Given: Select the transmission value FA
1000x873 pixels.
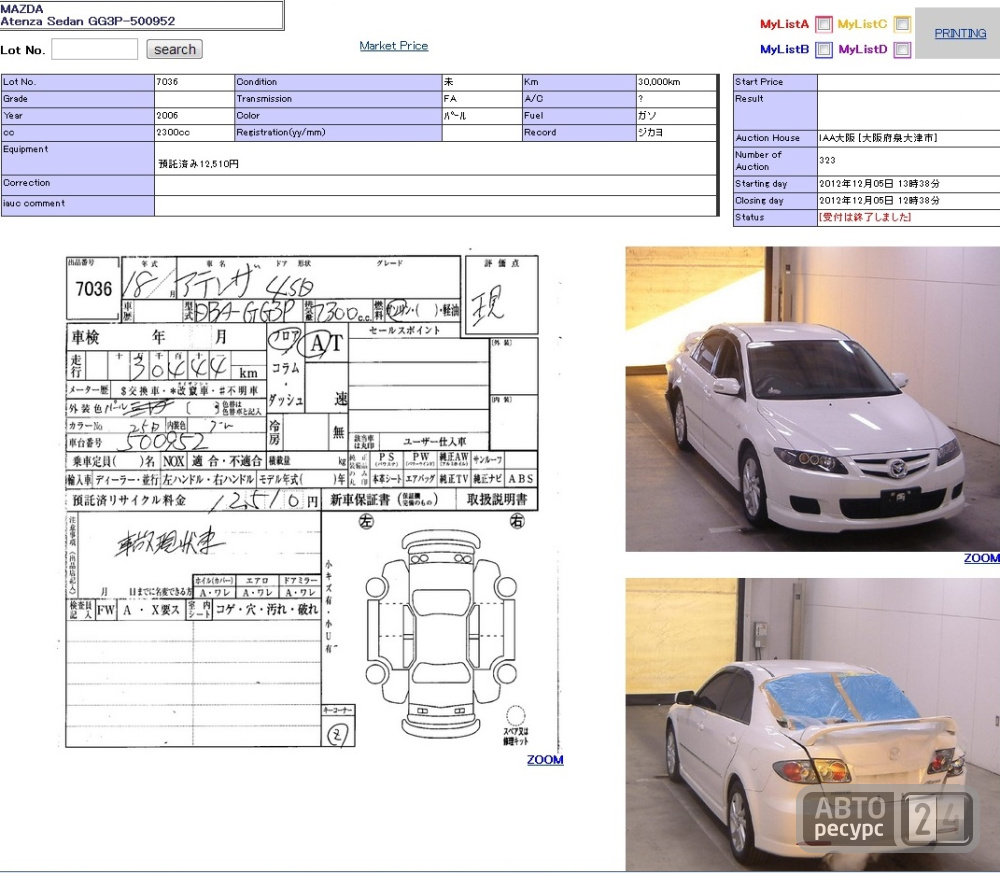Looking at the screenshot, I should [450, 99].
